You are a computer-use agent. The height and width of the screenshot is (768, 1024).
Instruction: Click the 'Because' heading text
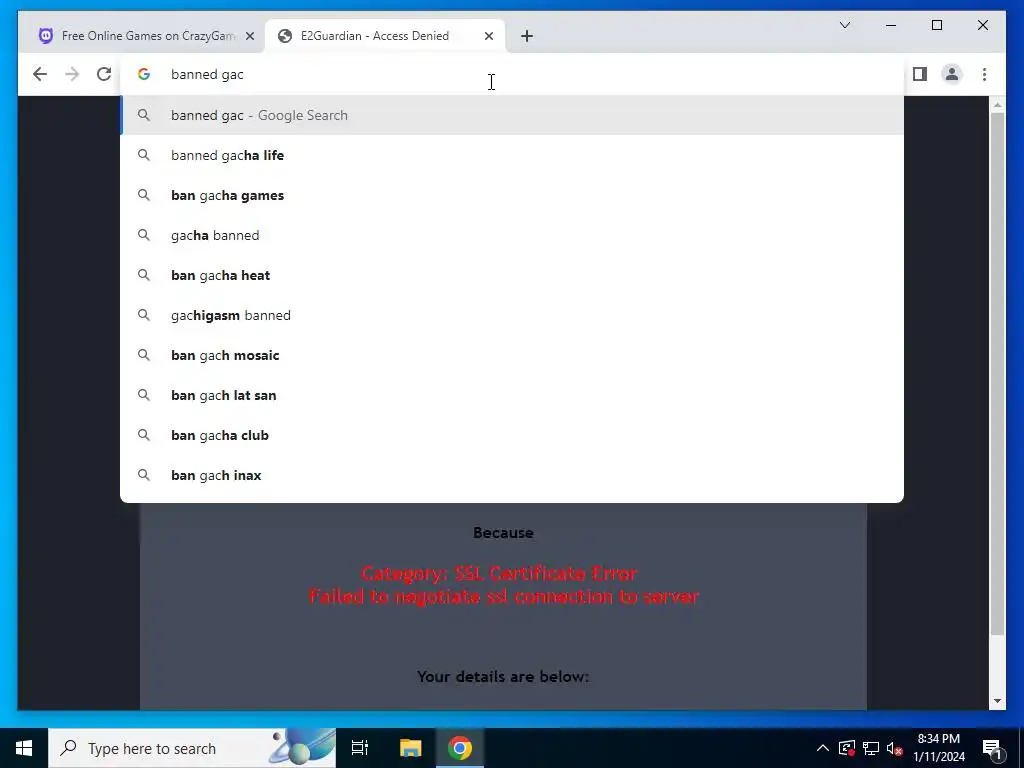pyautogui.click(x=503, y=533)
